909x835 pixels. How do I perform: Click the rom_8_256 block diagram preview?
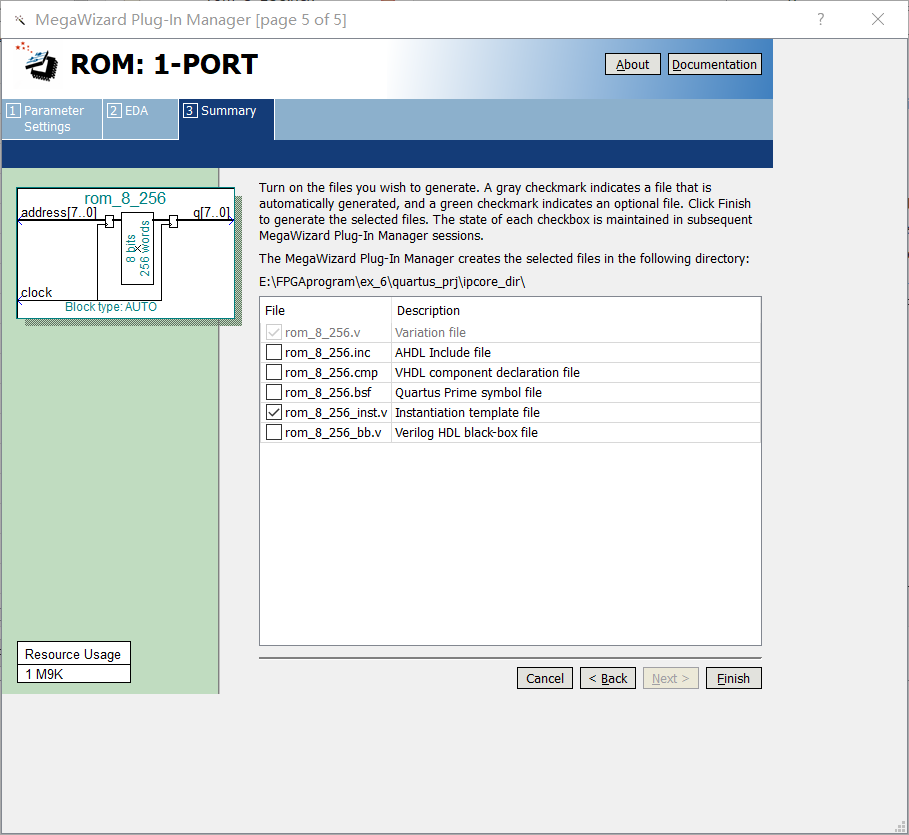click(x=126, y=253)
